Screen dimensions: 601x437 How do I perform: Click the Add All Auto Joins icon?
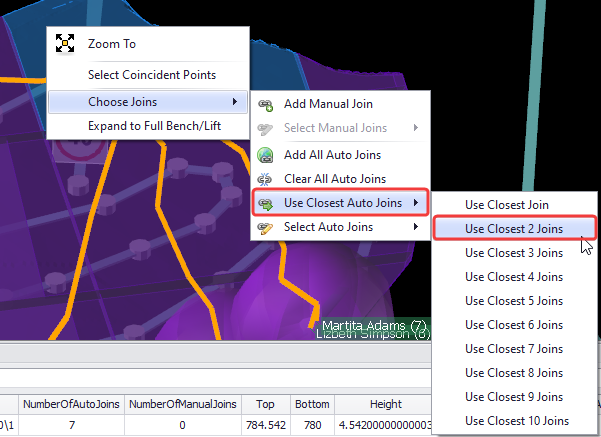[265, 155]
